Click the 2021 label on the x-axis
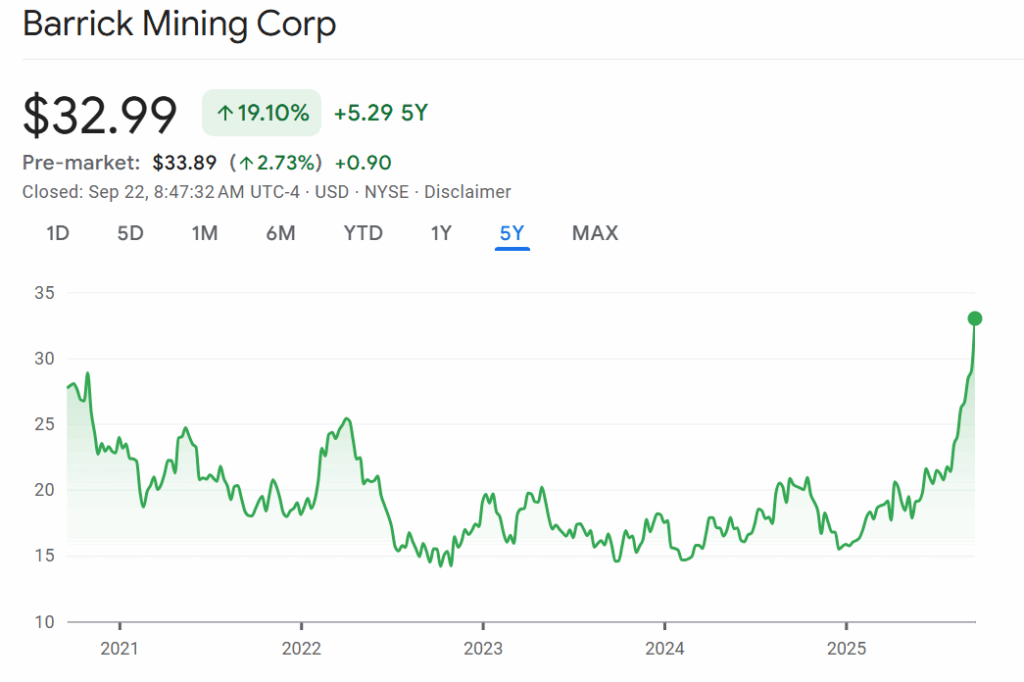This screenshot has height=682, width=1024. [119, 649]
